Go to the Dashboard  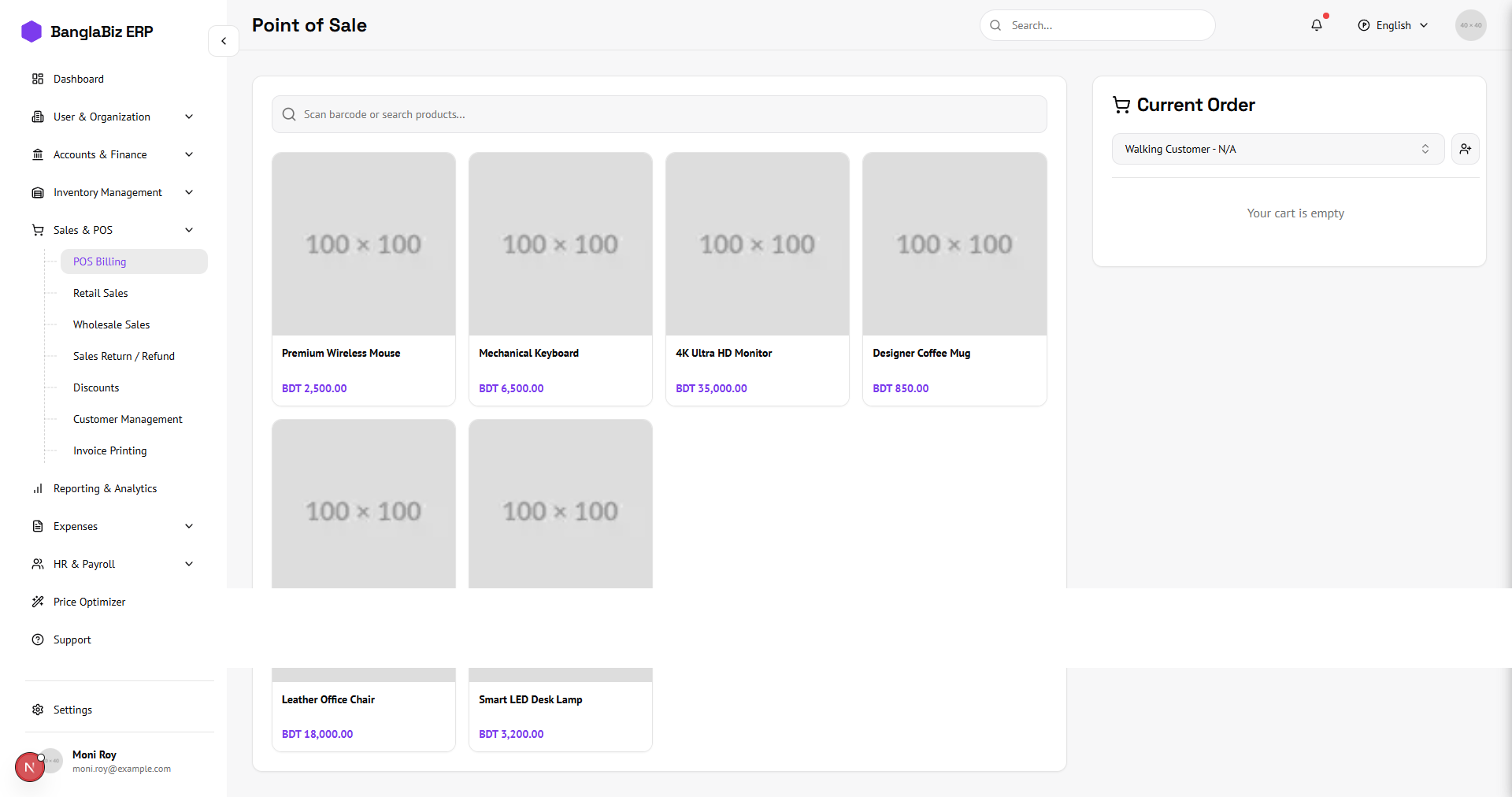tap(78, 79)
